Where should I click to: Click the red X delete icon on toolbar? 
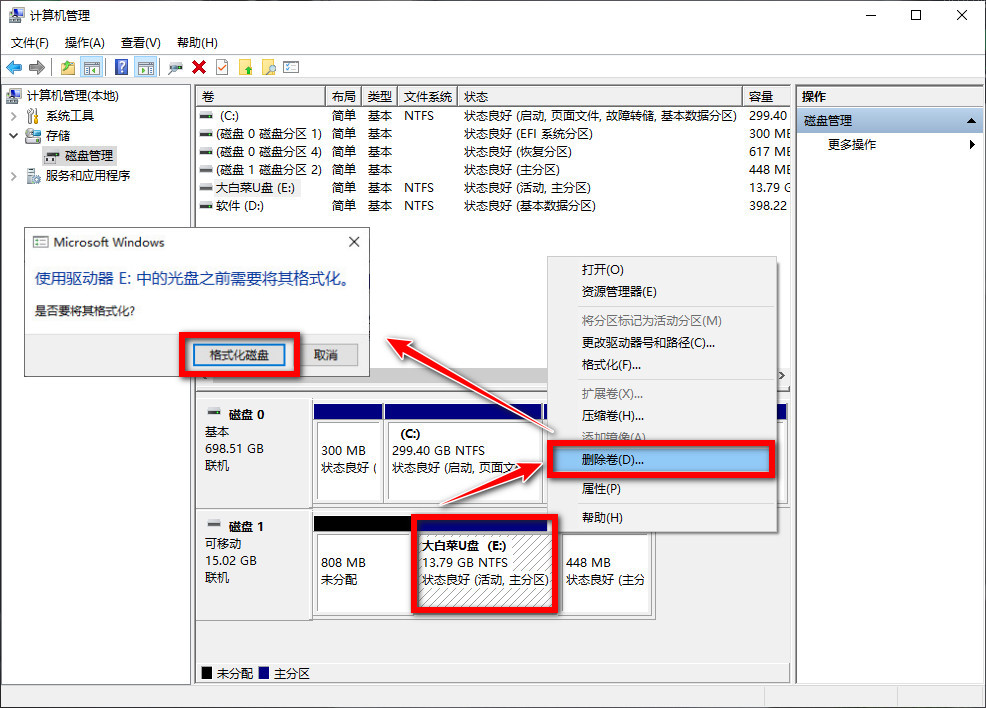point(199,67)
